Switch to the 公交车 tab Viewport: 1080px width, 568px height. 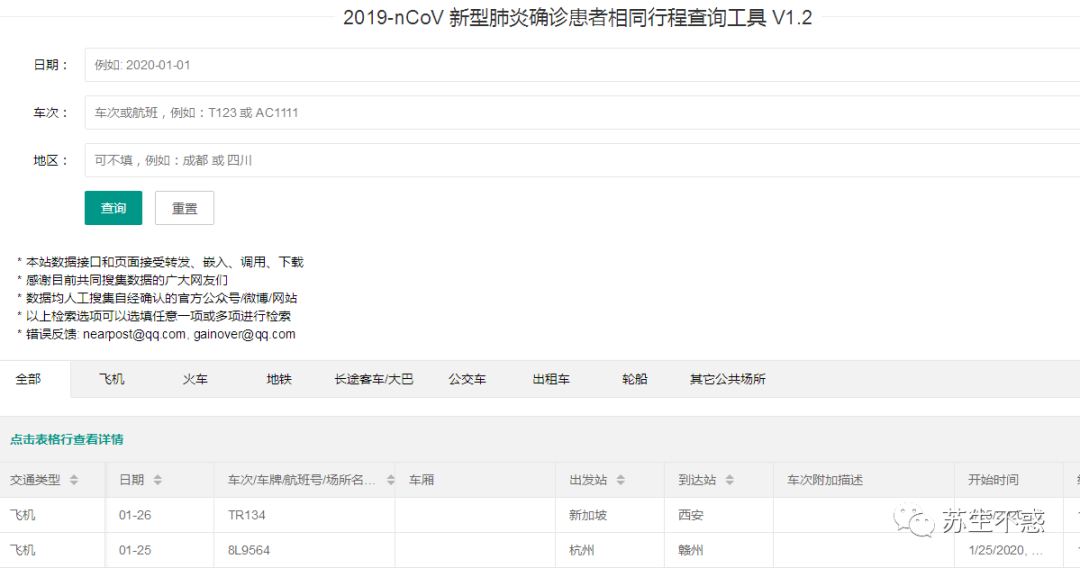467,379
